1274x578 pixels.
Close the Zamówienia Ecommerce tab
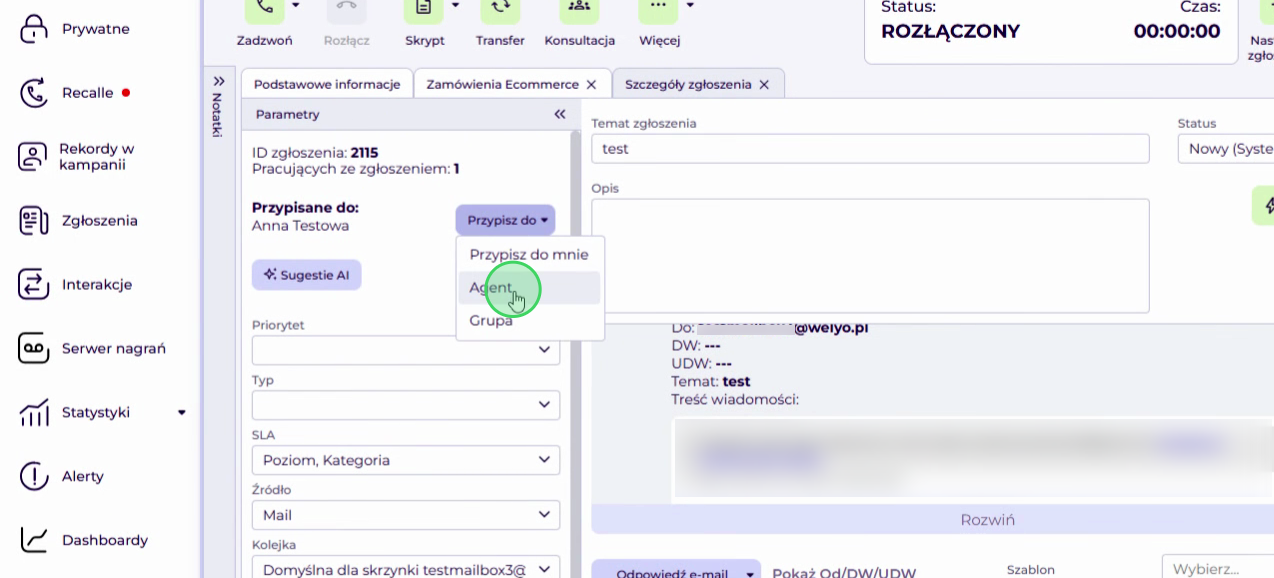pyautogui.click(x=591, y=85)
